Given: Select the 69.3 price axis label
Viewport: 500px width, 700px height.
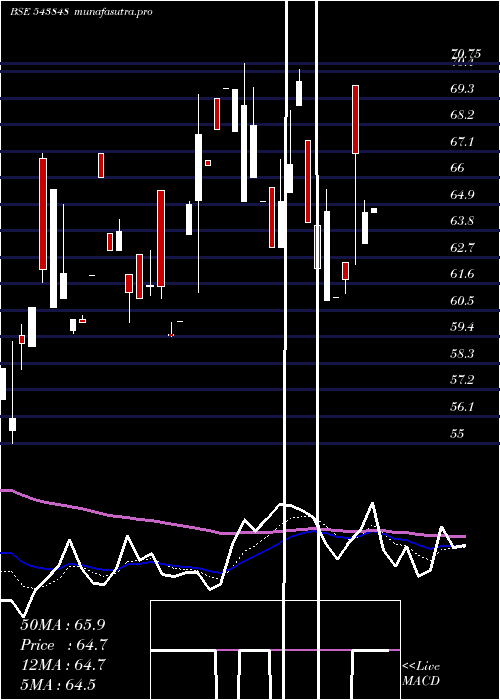Looking at the screenshot, I should click(462, 88).
